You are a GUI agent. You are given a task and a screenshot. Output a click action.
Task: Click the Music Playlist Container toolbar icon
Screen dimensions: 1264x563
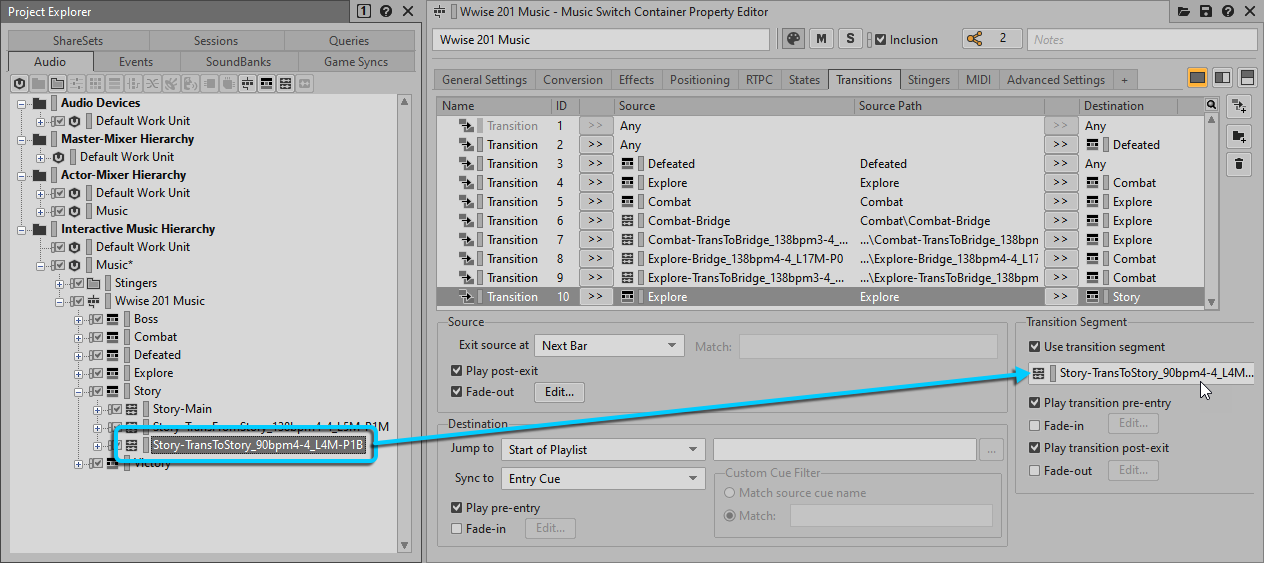266,84
